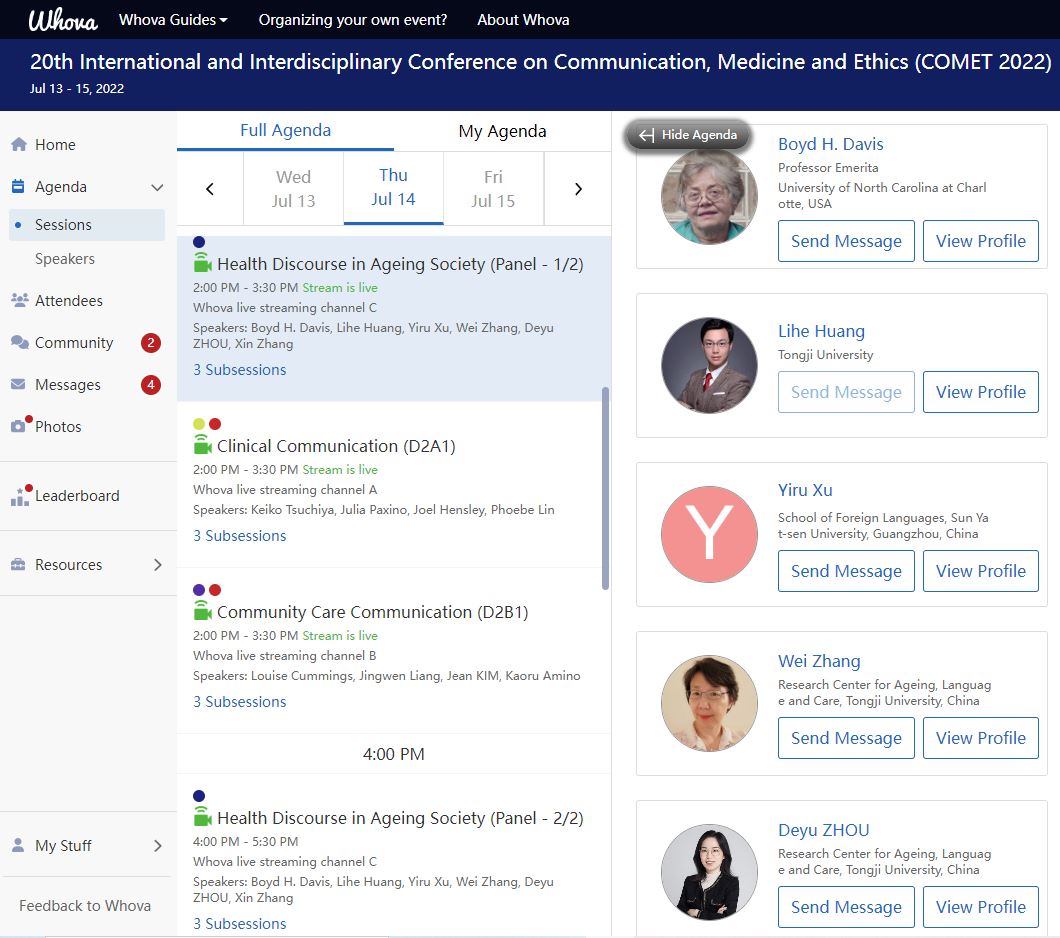The width and height of the screenshot is (1060, 938).
Task: Click the Attendees people icon
Action: [x=19, y=301]
